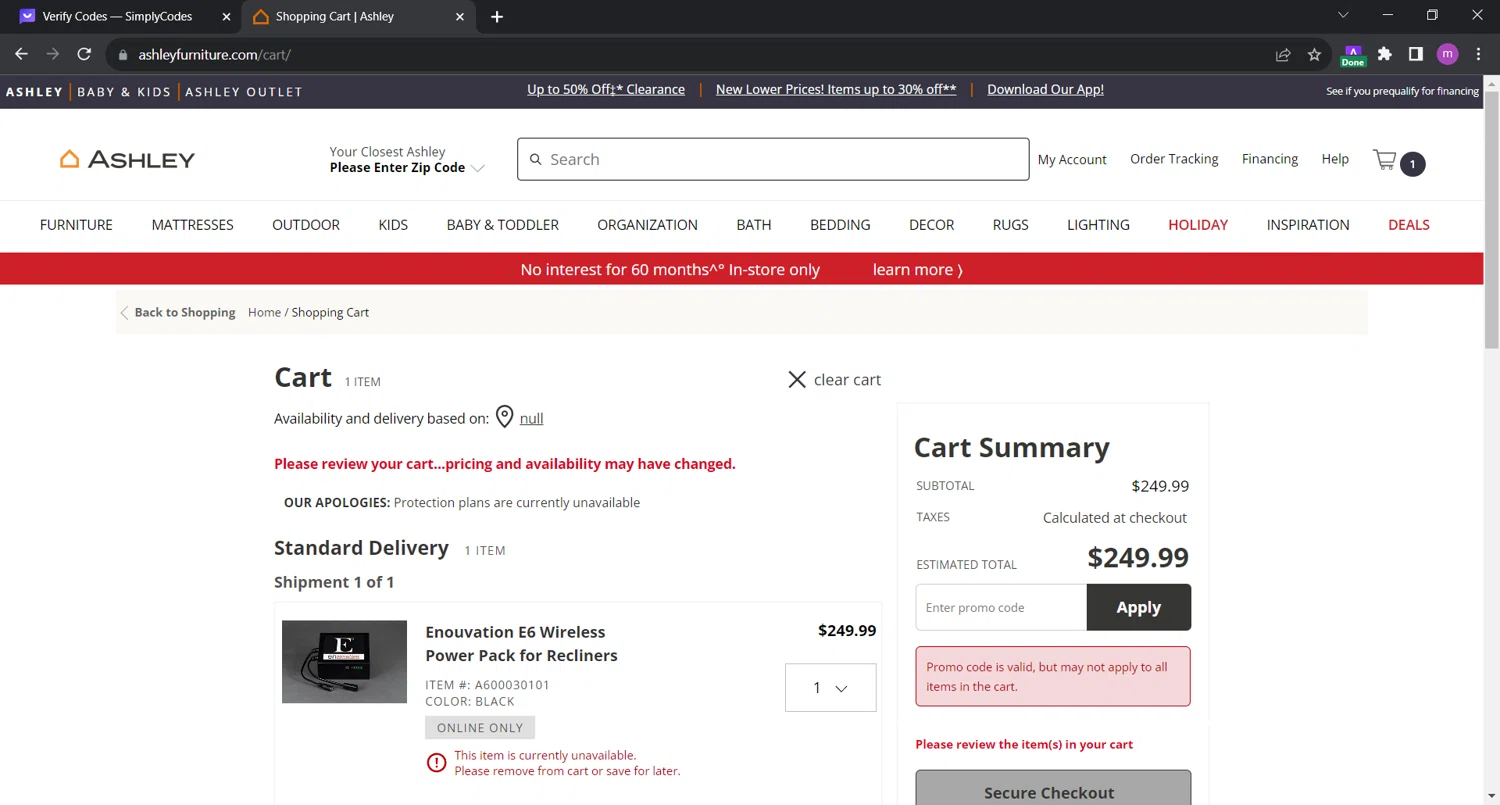Open the LIGHTING menu
This screenshot has width=1500, height=805.
[1098, 225]
